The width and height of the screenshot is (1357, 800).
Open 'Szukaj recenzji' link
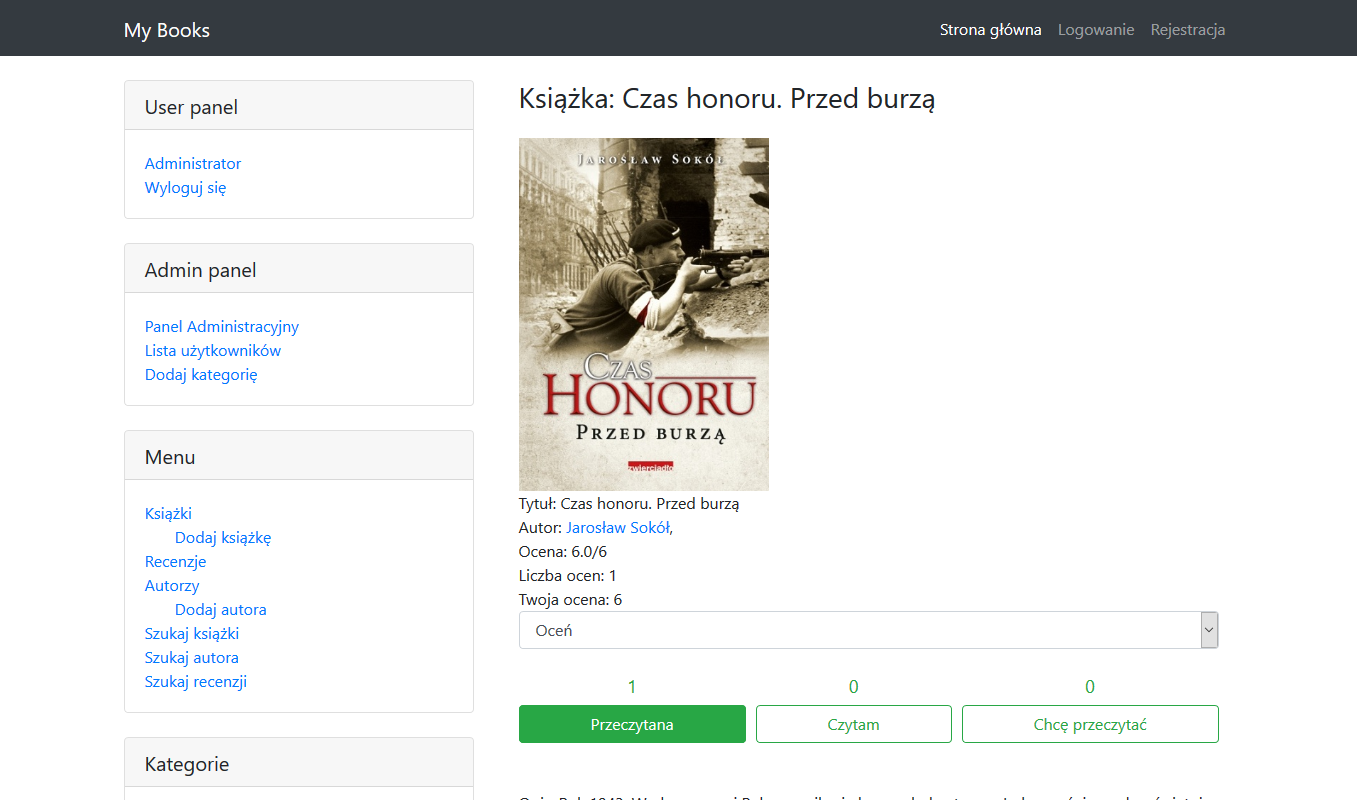(x=196, y=682)
